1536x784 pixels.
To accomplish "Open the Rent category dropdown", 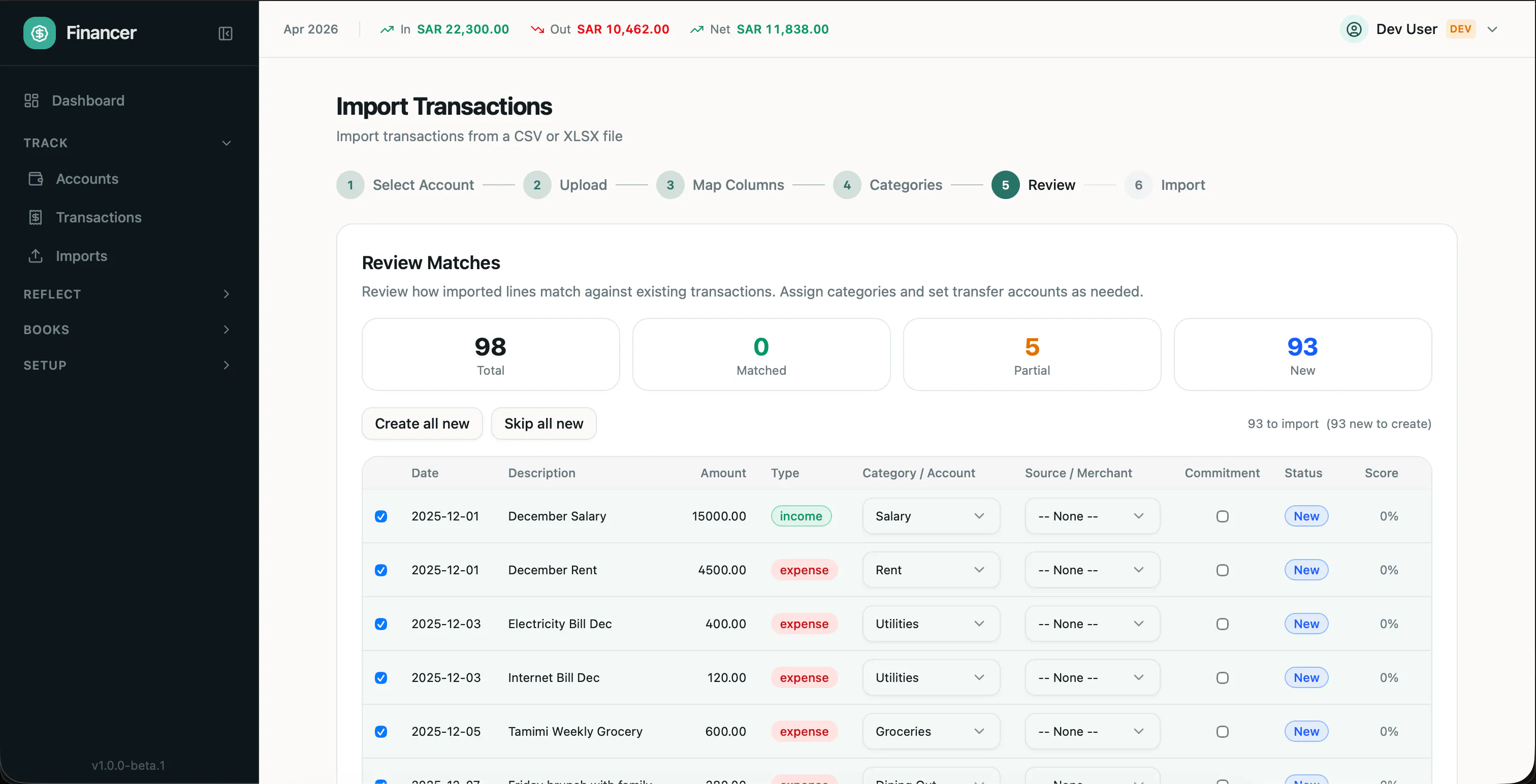I will [x=931, y=570].
